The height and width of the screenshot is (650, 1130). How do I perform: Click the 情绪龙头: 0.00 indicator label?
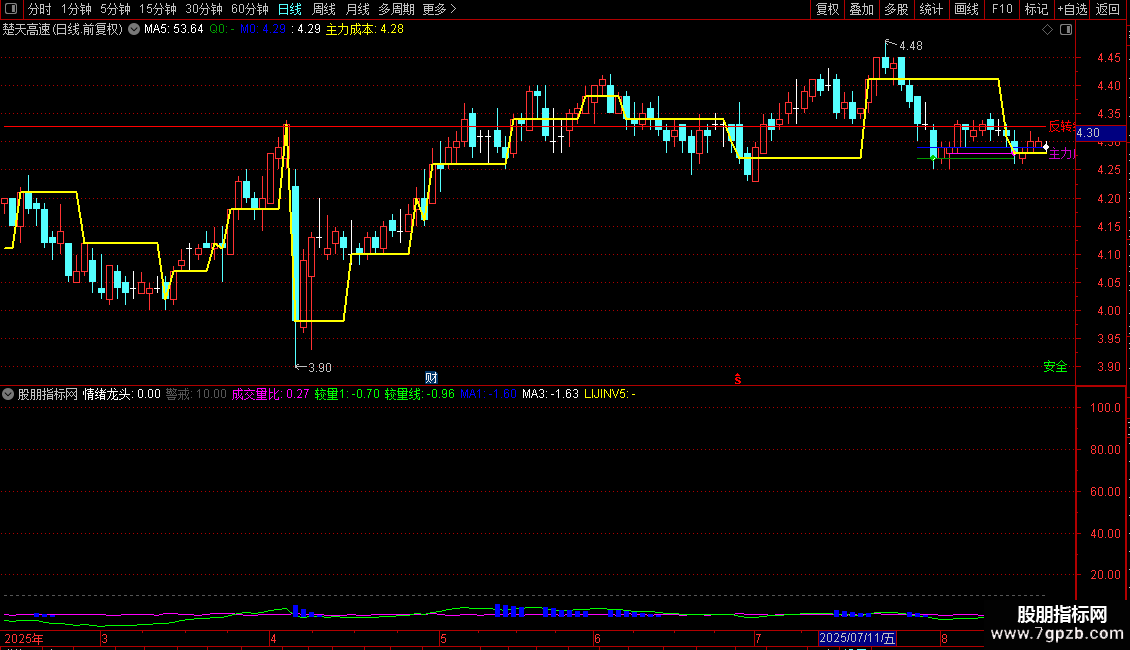122,394
